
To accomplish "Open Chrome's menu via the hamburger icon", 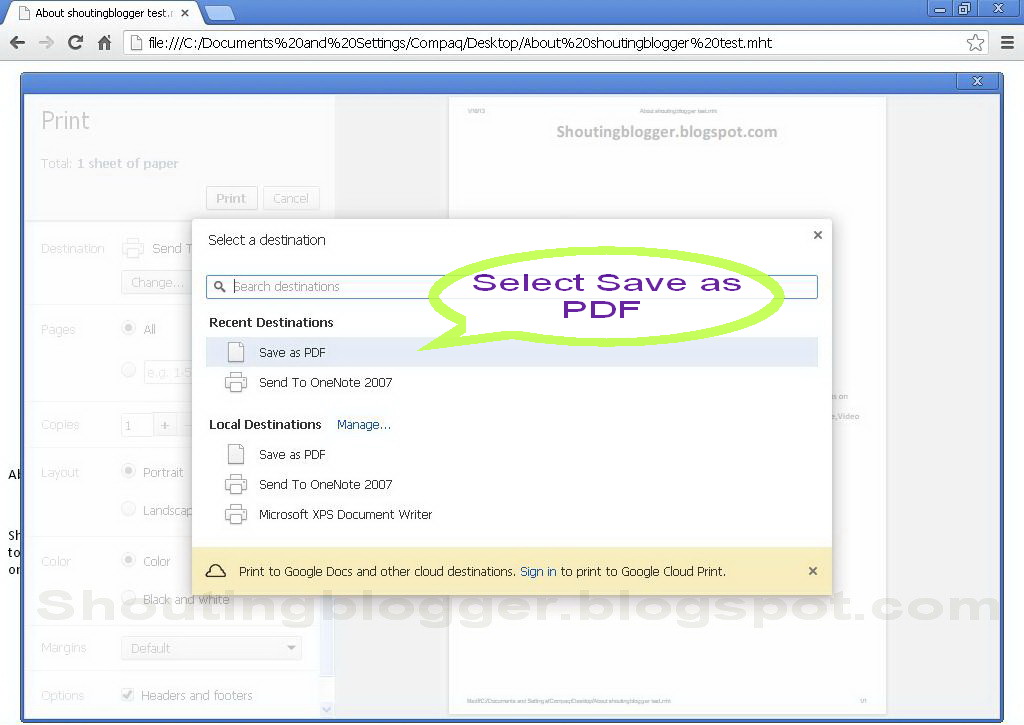I will 1008,43.
